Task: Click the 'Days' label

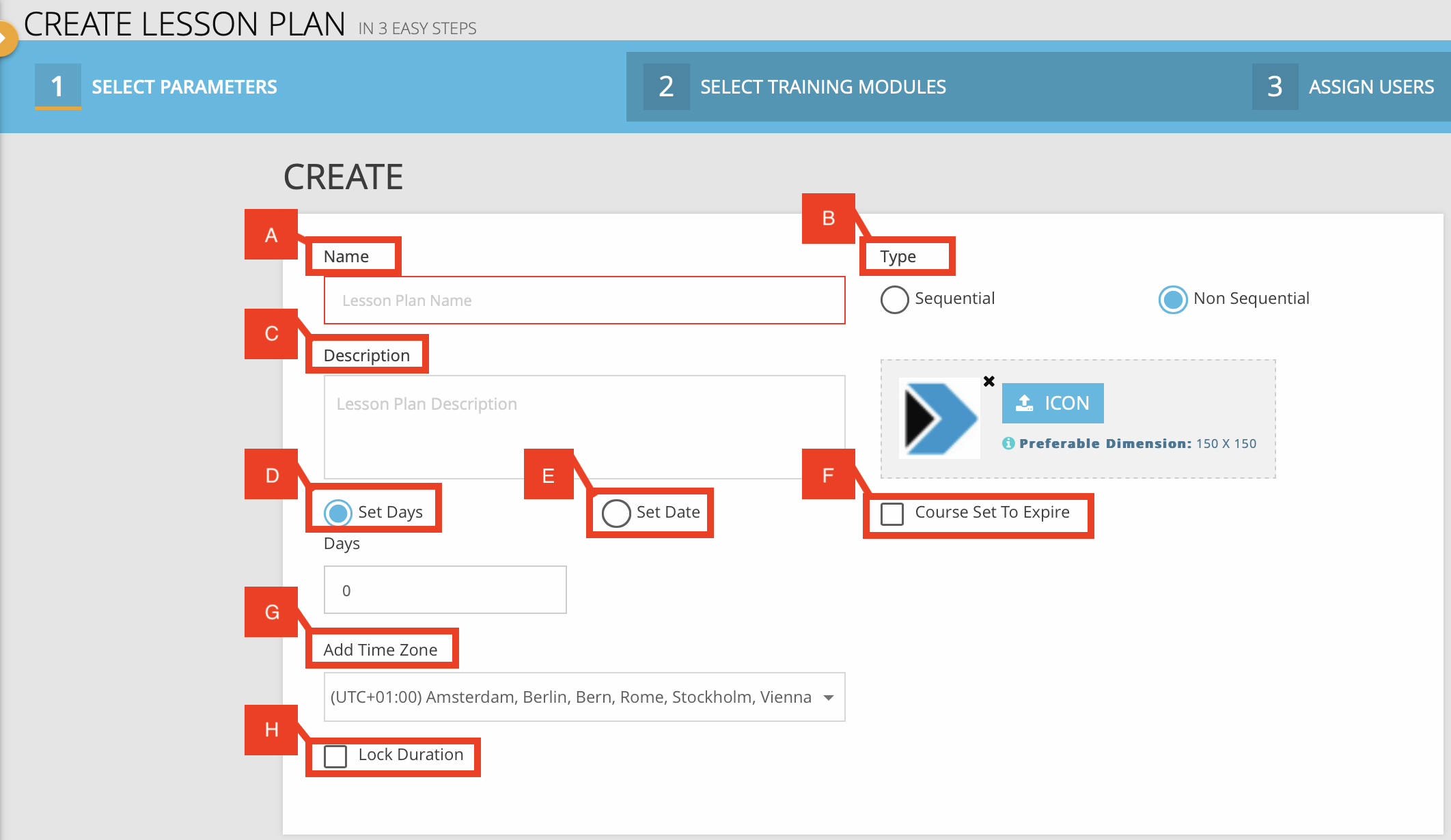Action: pyautogui.click(x=342, y=544)
